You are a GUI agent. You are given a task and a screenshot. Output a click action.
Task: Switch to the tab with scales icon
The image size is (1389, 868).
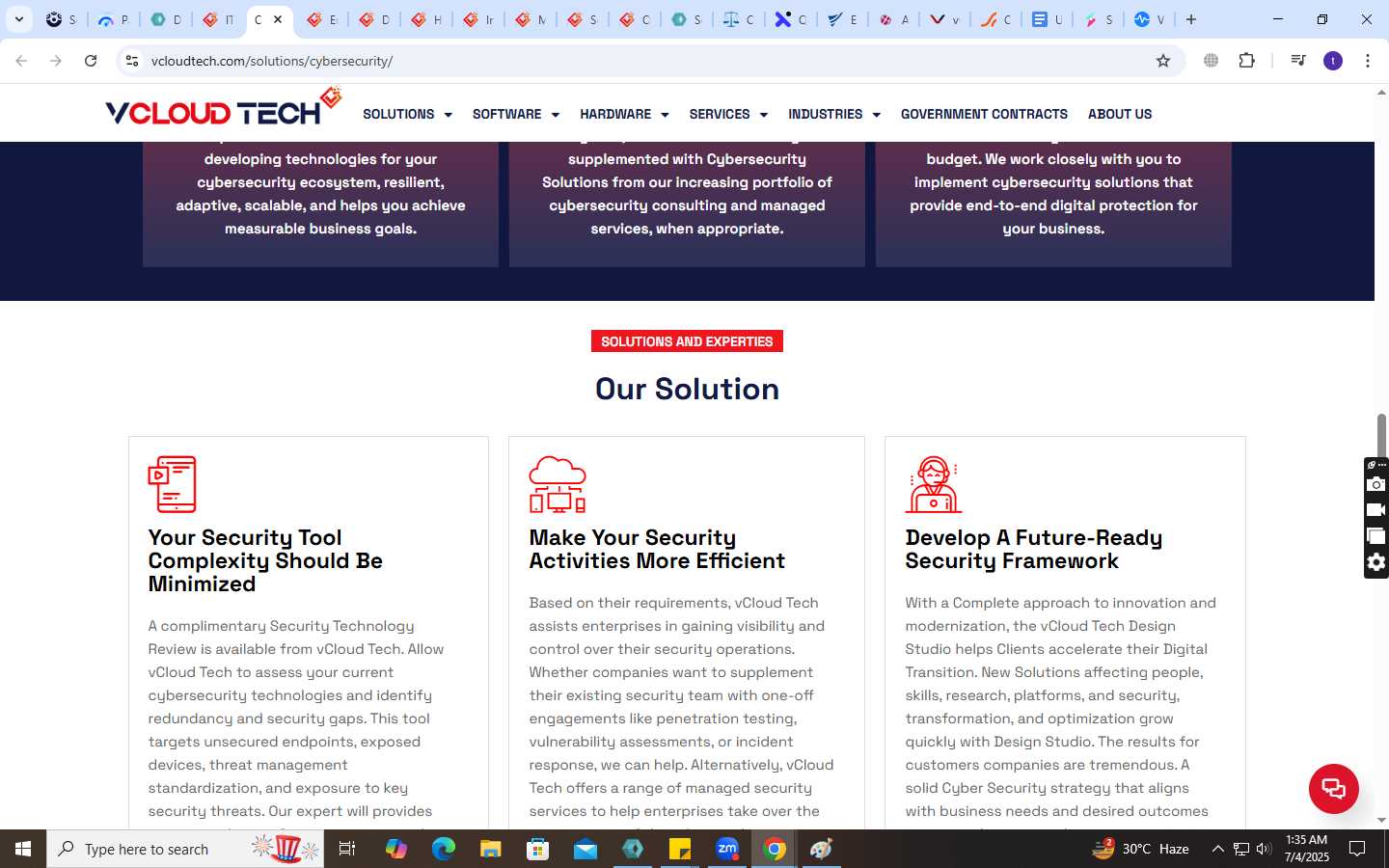click(738, 19)
